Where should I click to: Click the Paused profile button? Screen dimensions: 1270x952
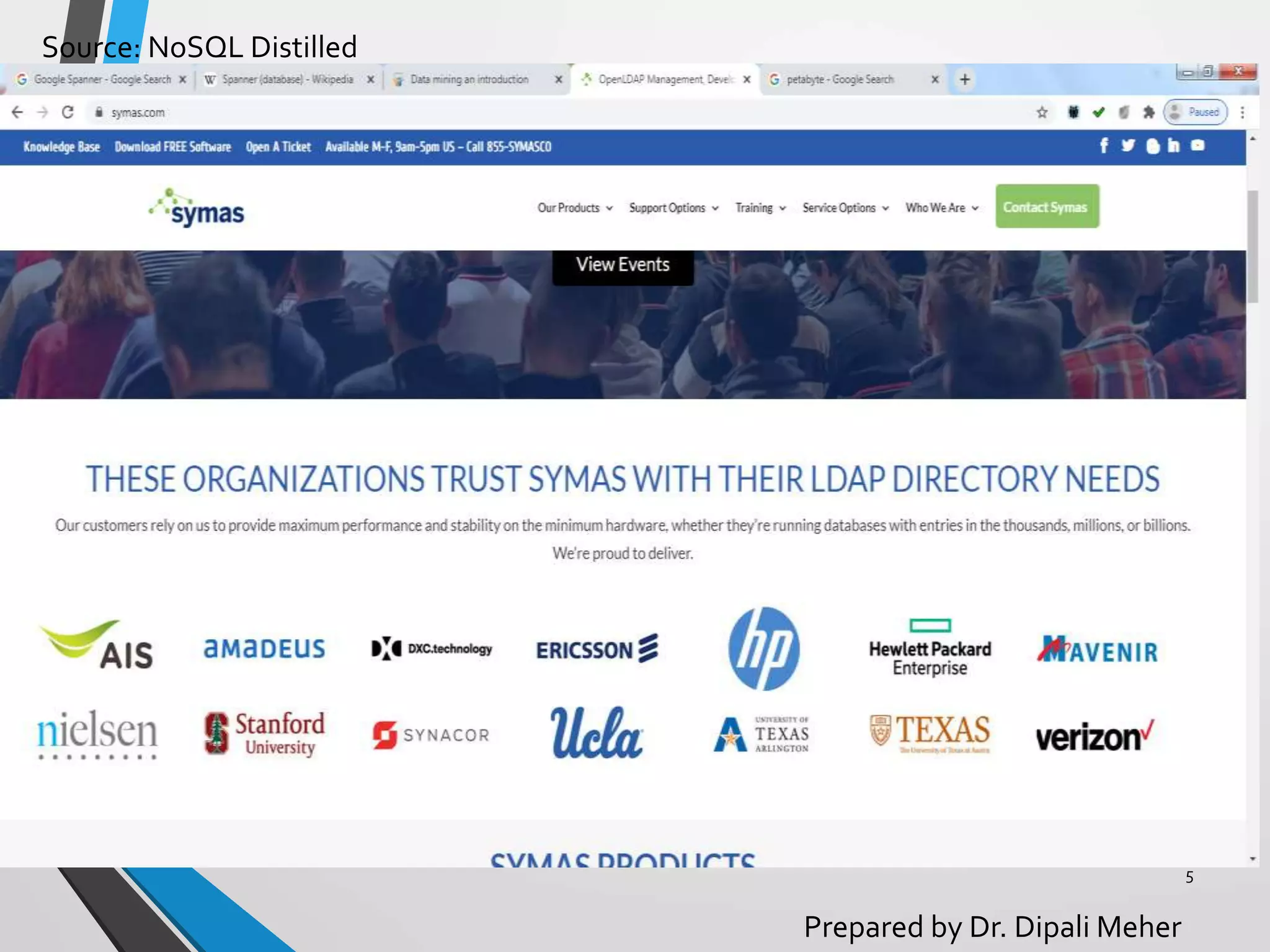click(1195, 112)
